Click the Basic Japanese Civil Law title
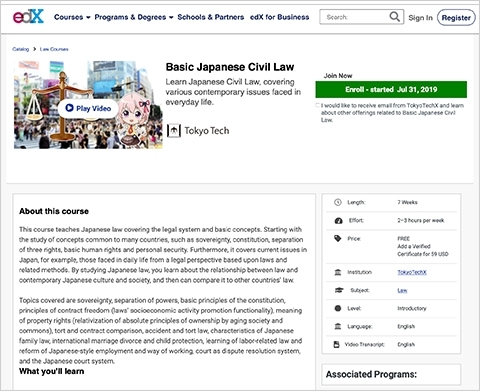The image size is (480, 391). 230,67
